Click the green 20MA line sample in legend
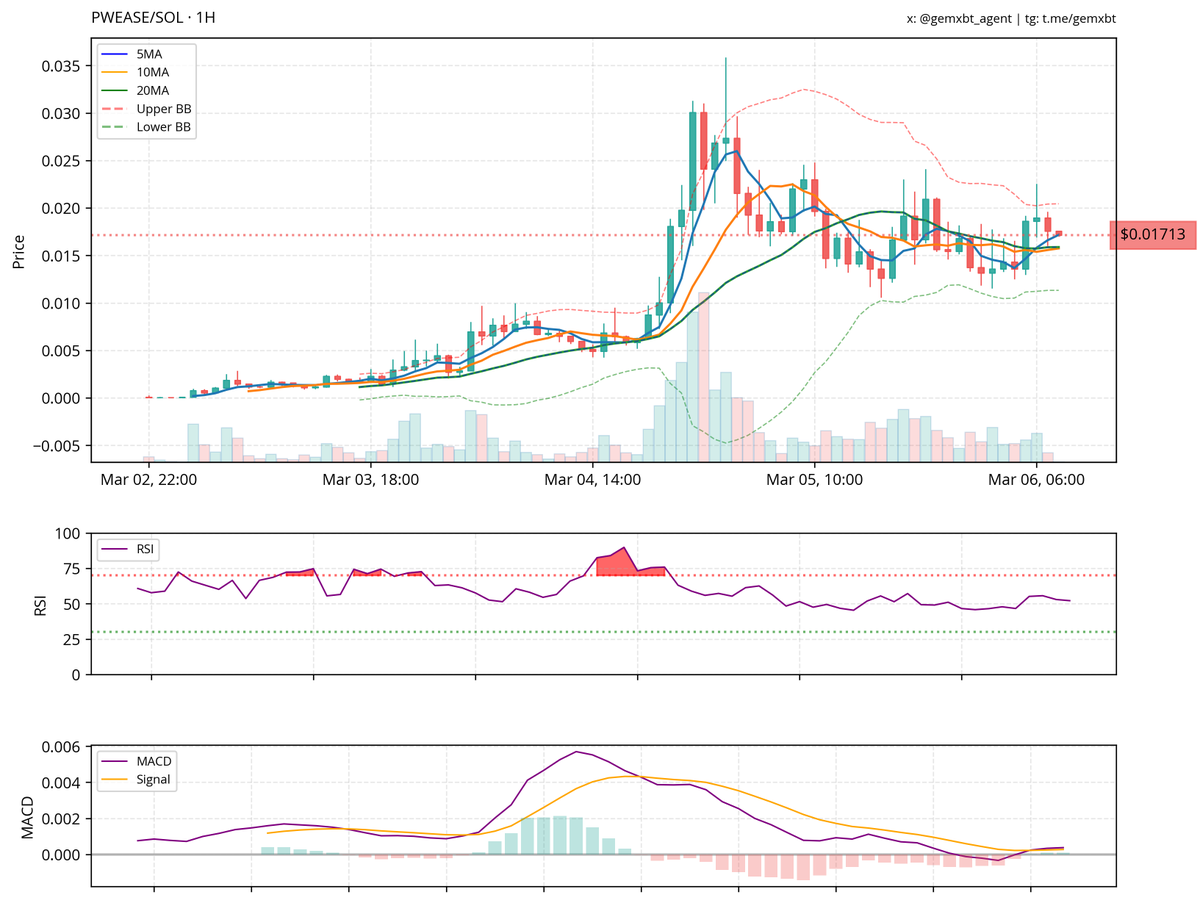 tap(113, 89)
